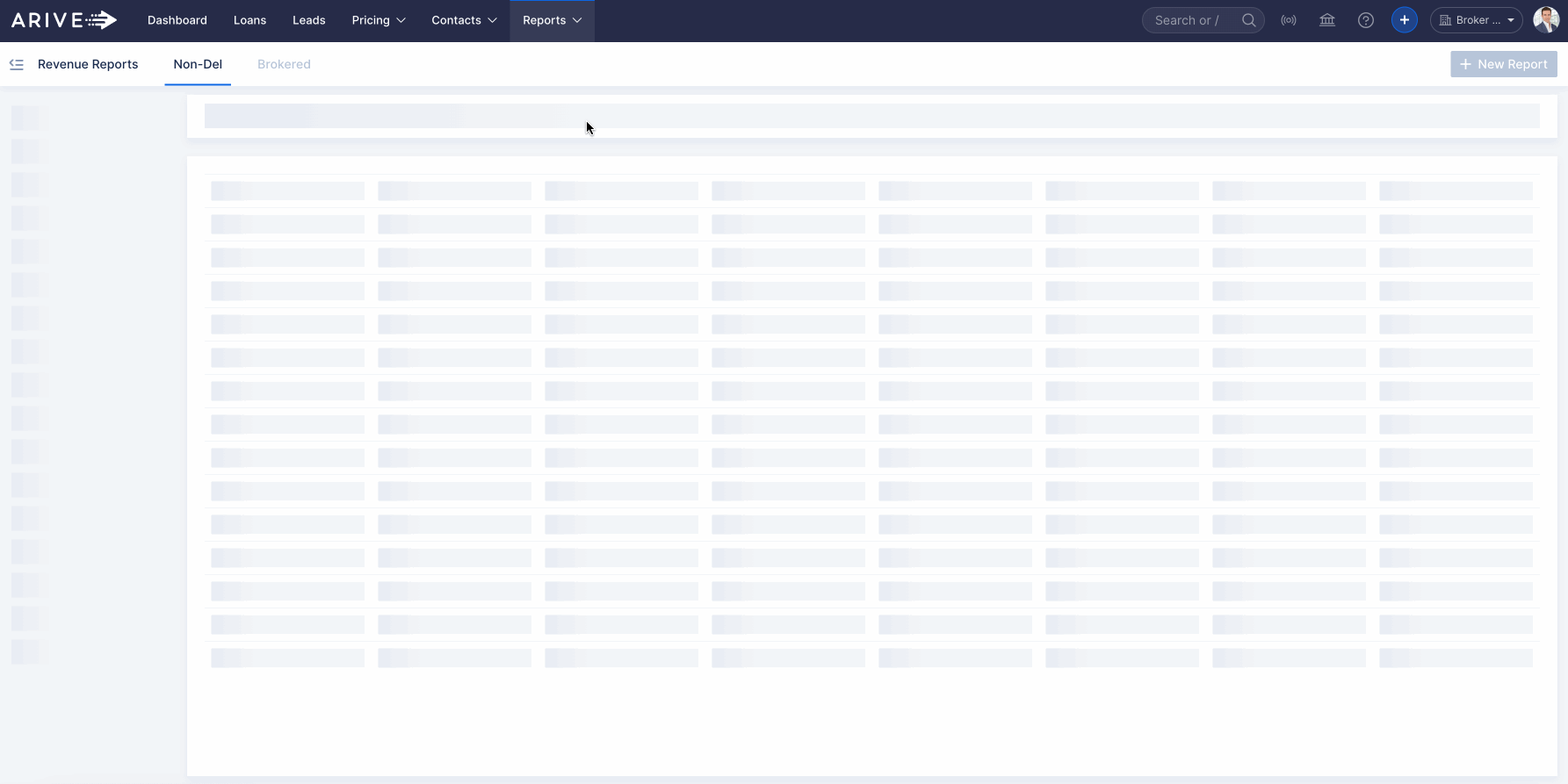This screenshot has width=1568, height=784.
Task: Open the Broker account dropdown
Action: [x=1476, y=20]
